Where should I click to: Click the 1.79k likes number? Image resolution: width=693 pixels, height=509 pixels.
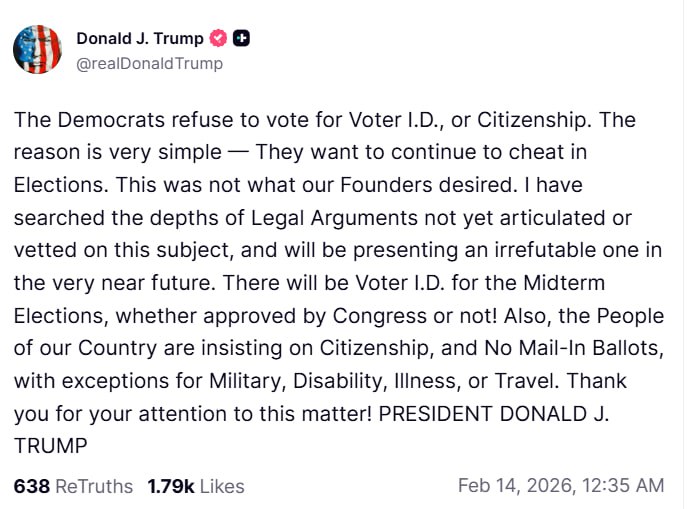pos(171,486)
